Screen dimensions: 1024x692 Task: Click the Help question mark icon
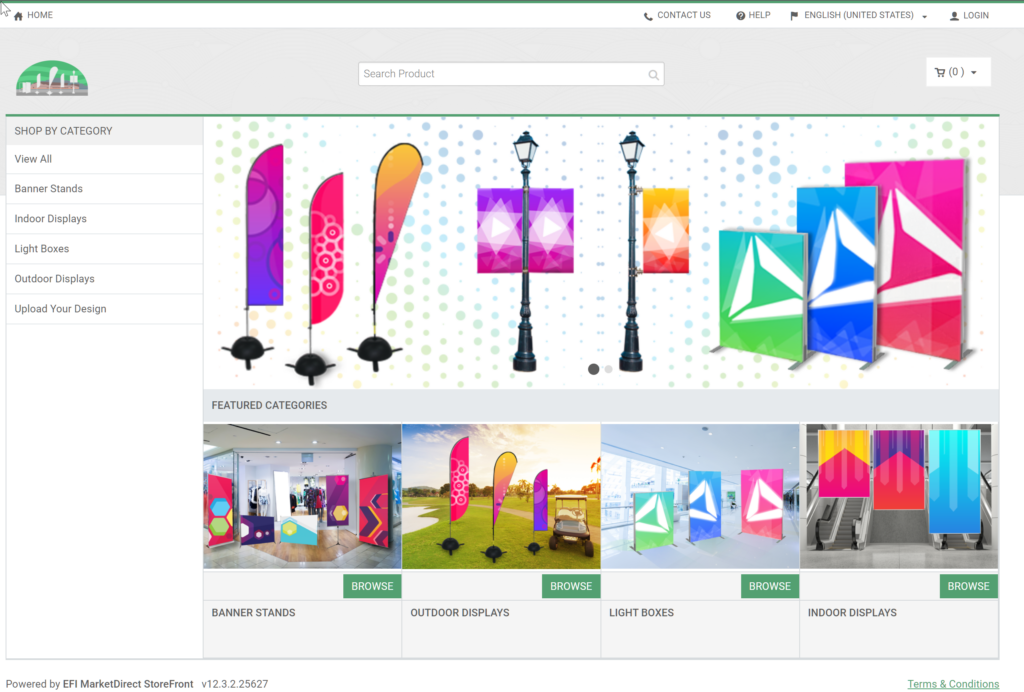[x=740, y=16]
